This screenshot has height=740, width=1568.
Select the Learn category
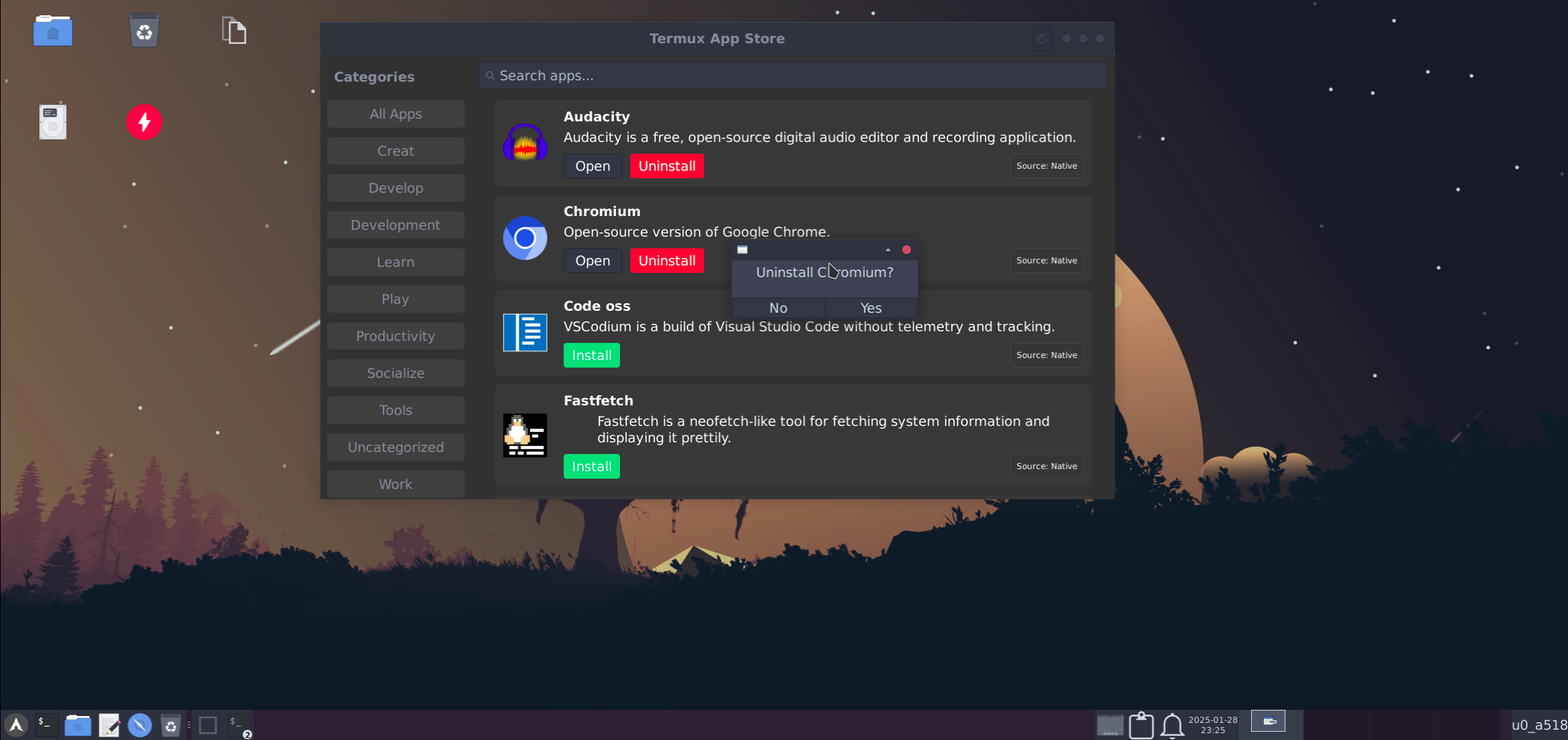396,262
